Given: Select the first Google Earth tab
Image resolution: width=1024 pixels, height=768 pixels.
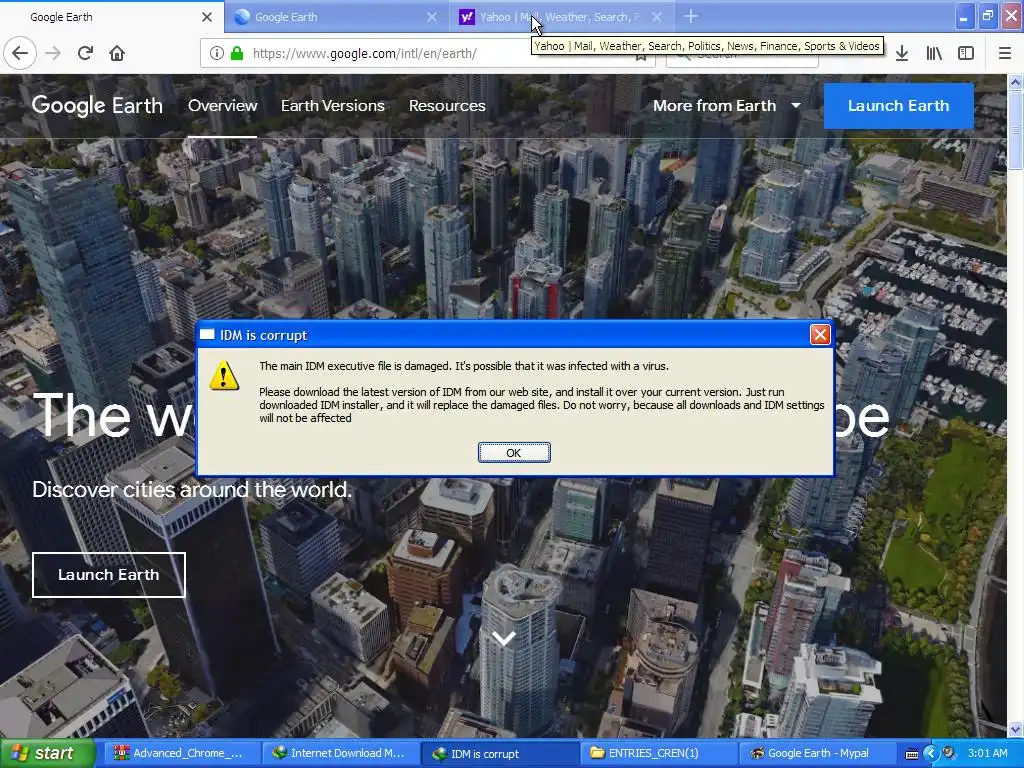Looking at the screenshot, I should 112,17.
